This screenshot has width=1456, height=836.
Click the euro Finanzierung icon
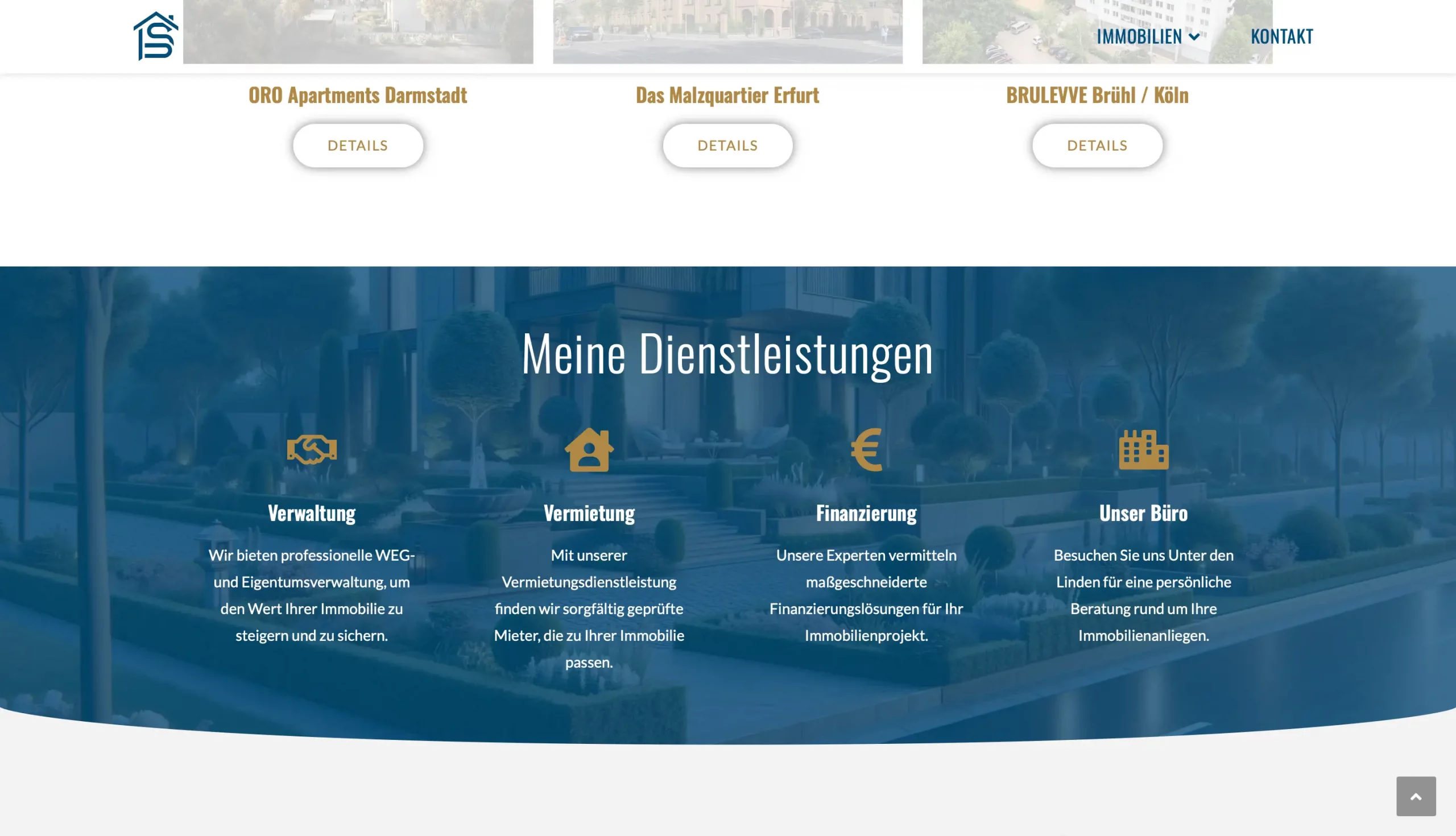(x=866, y=450)
